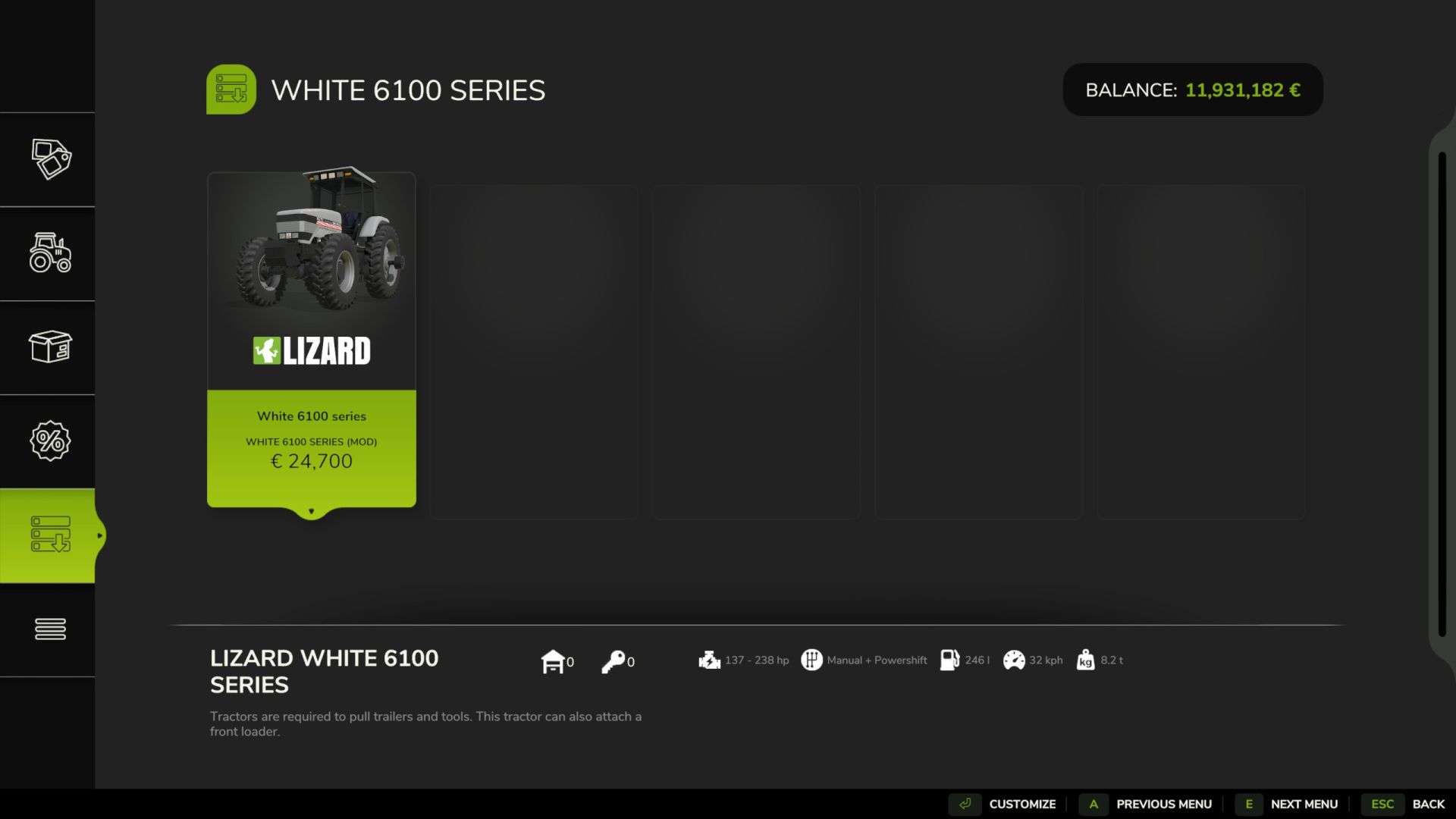Screen dimensions: 1456x819
Task: Click the engine horsepower icon
Action: click(x=709, y=660)
